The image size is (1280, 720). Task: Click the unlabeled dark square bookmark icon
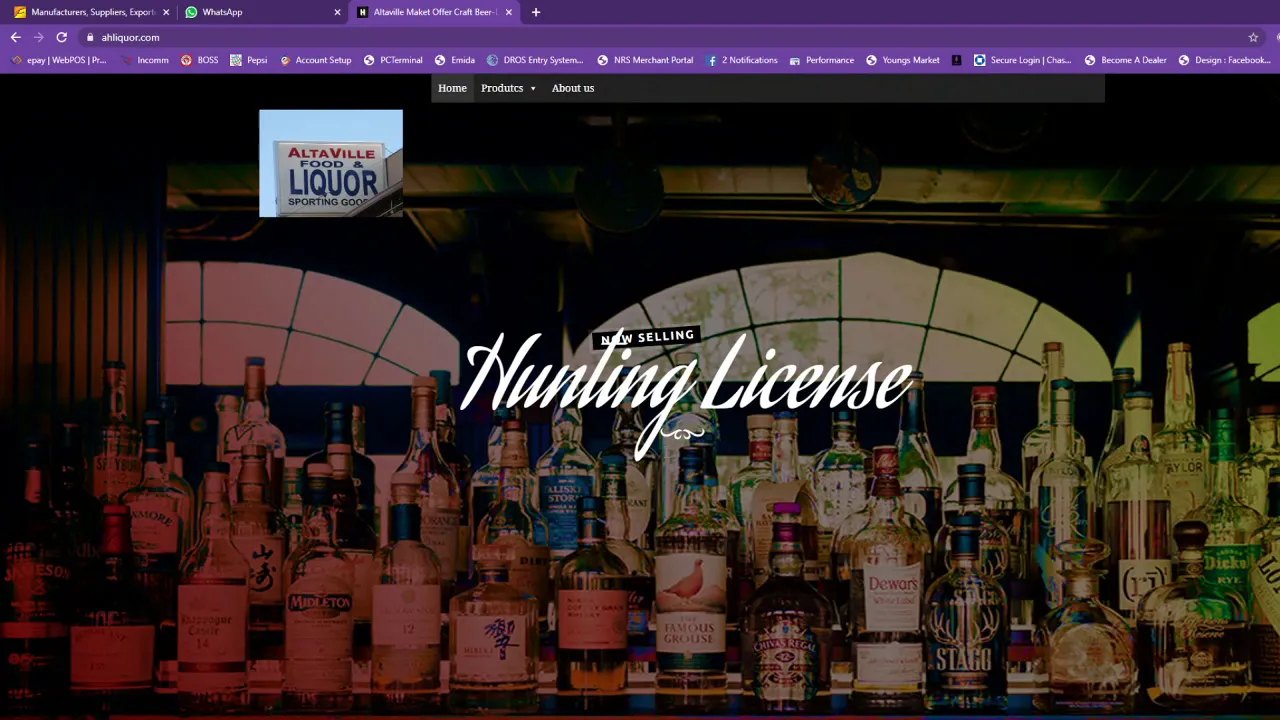[956, 60]
